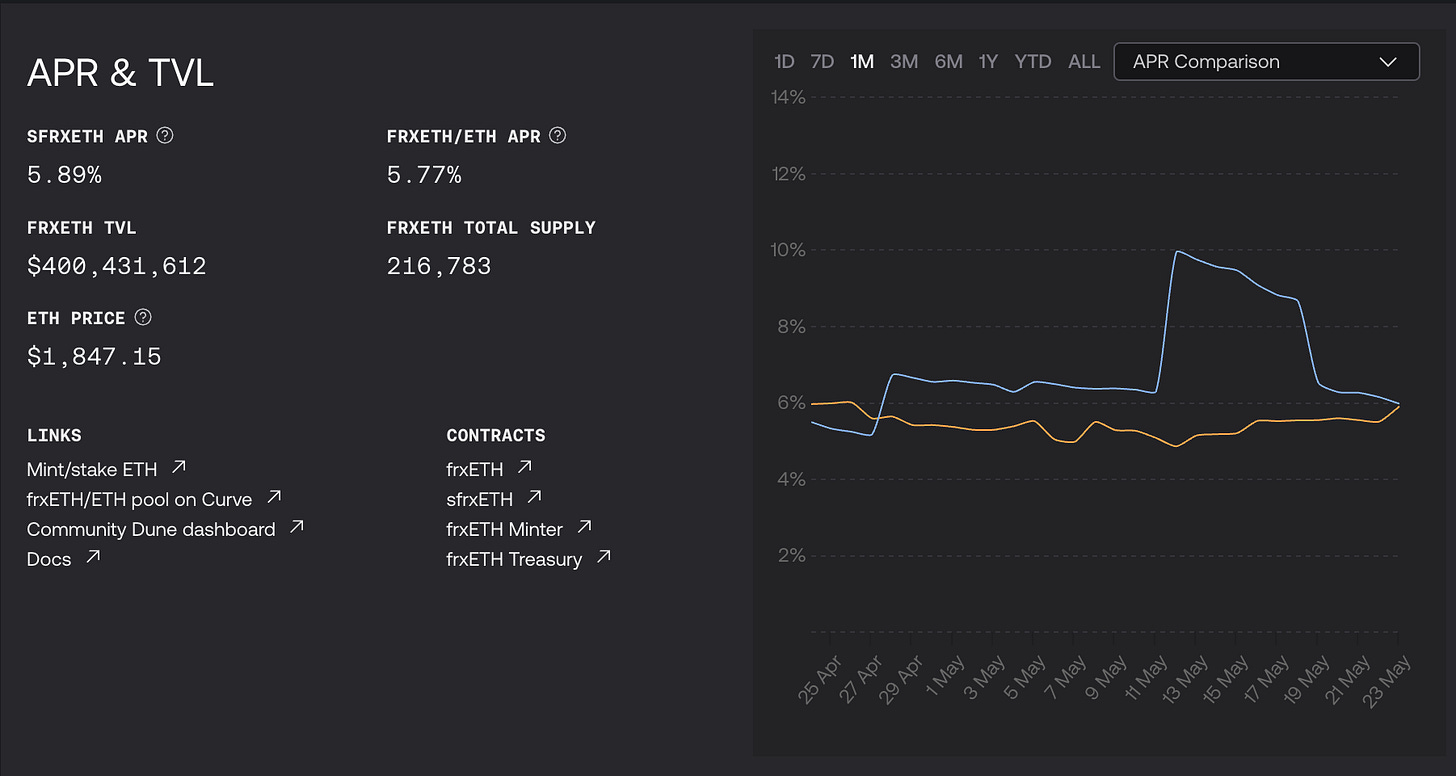The image size is (1456, 776).
Task: Click the 5.77% FRXETH/ETH APR value
Action: coord(424,175)
